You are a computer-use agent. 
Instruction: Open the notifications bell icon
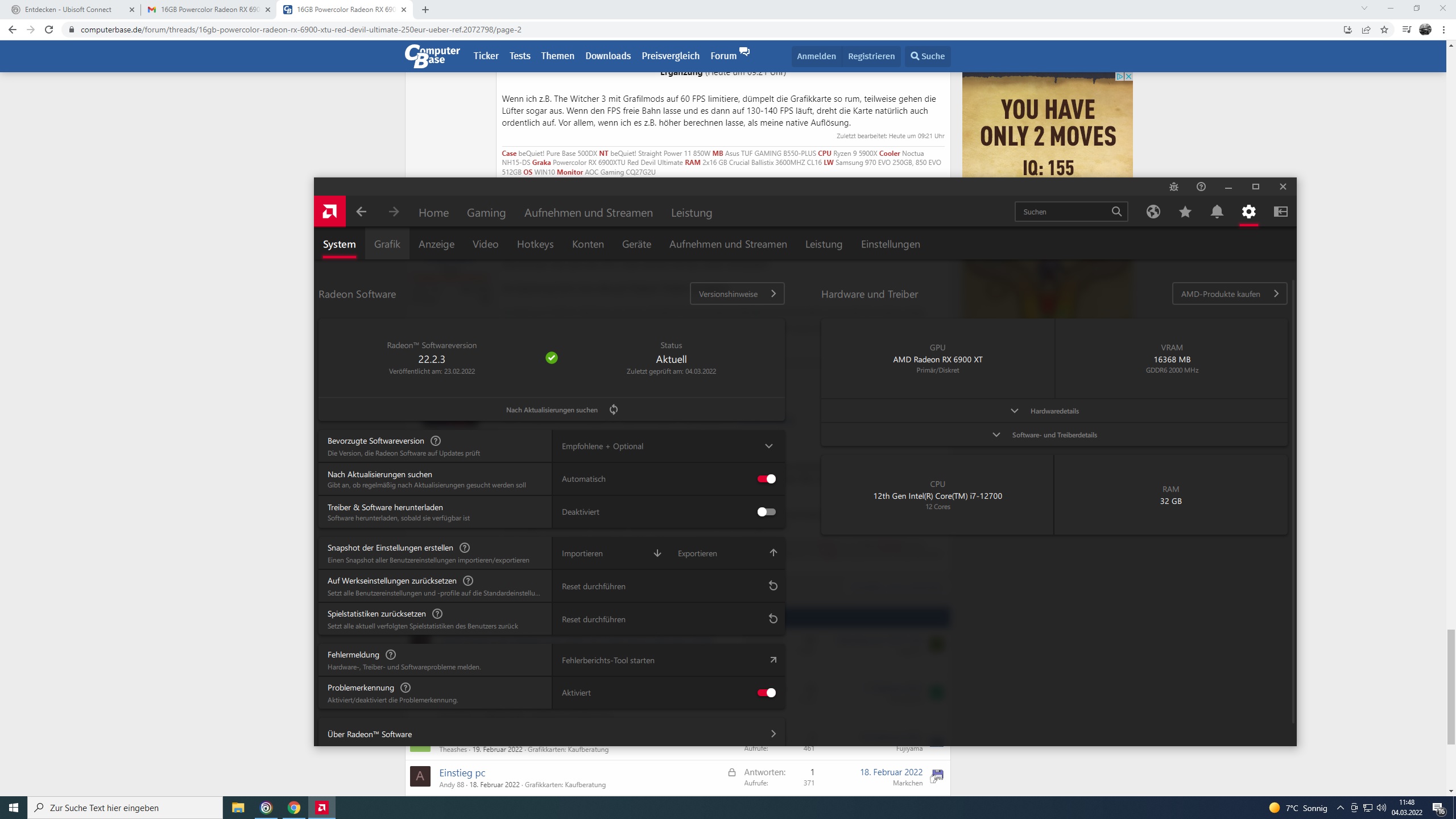click(x=1217, y=212)
